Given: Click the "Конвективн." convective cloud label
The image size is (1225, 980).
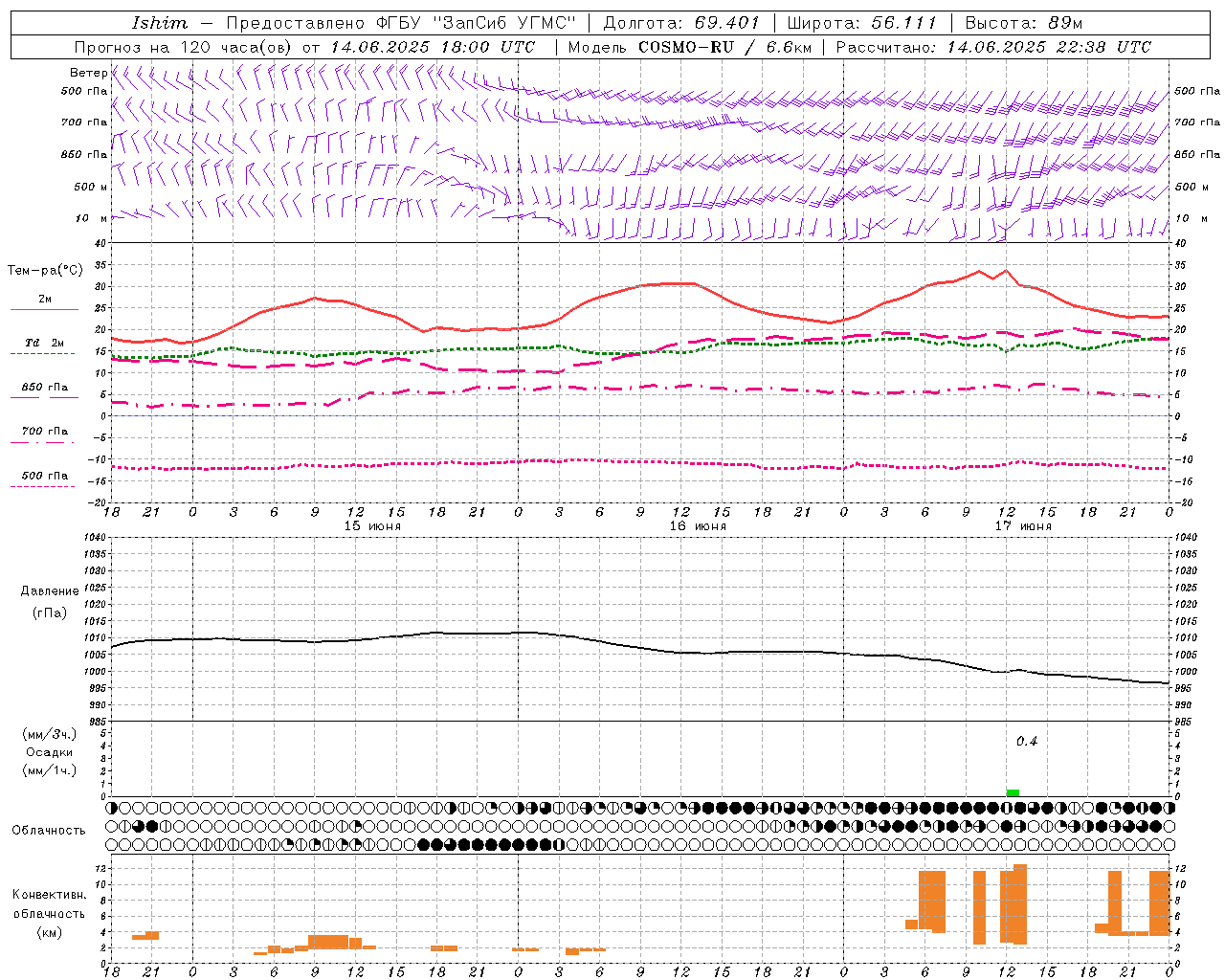Looking at the screenshot, I should tap(49, 895).
